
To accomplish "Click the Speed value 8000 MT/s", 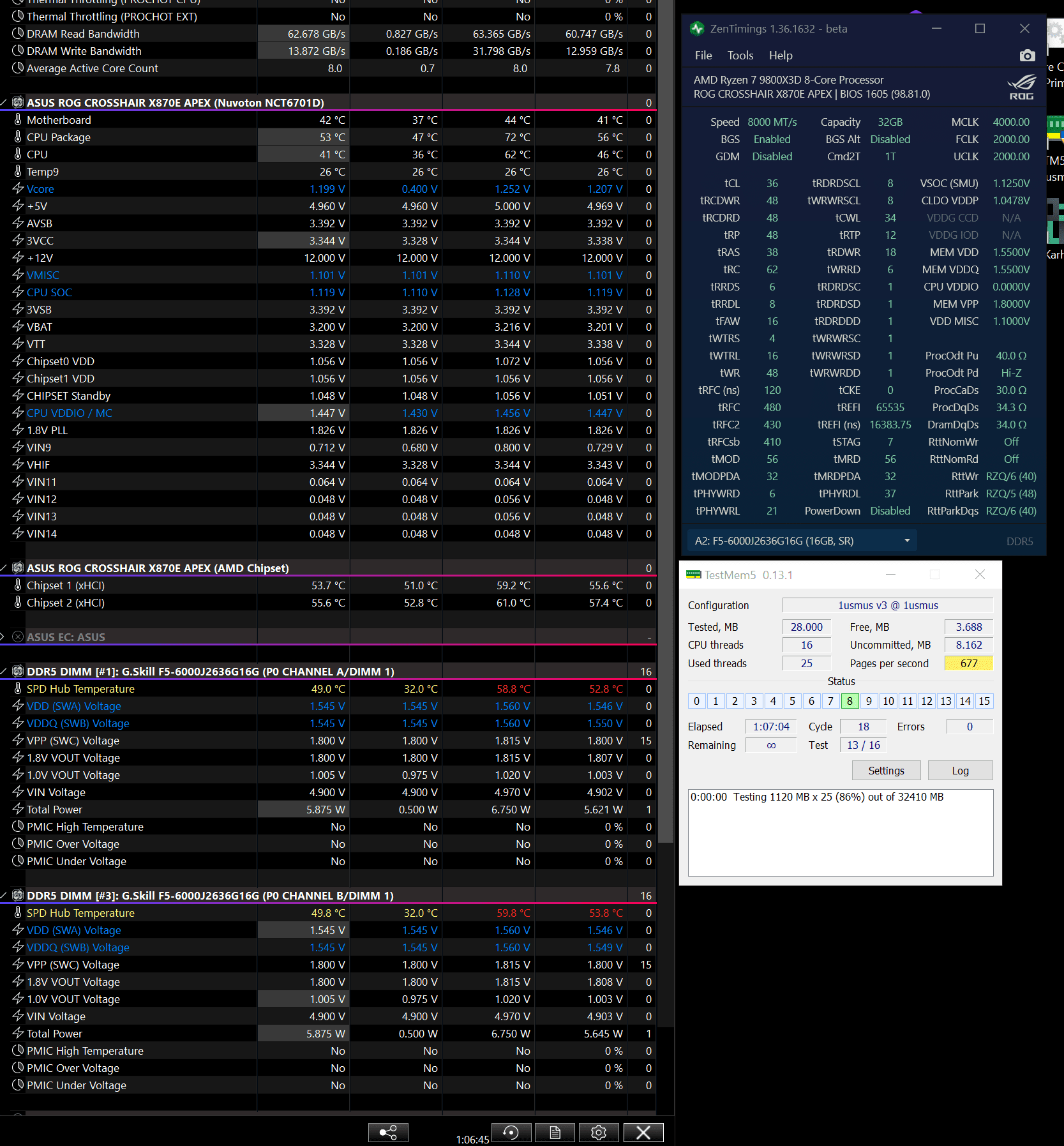I will click(x=772, y=122).
